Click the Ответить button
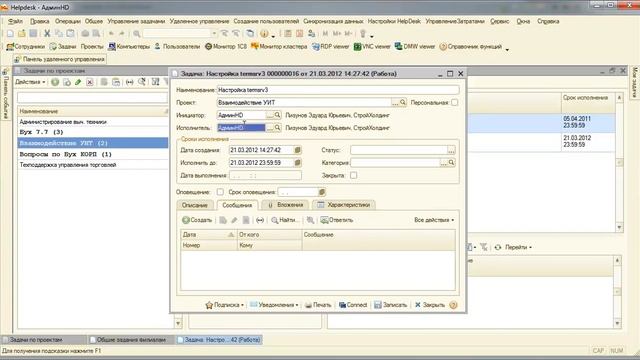The height and width of the screenshot is (360, 640). [x=337, y=220]
